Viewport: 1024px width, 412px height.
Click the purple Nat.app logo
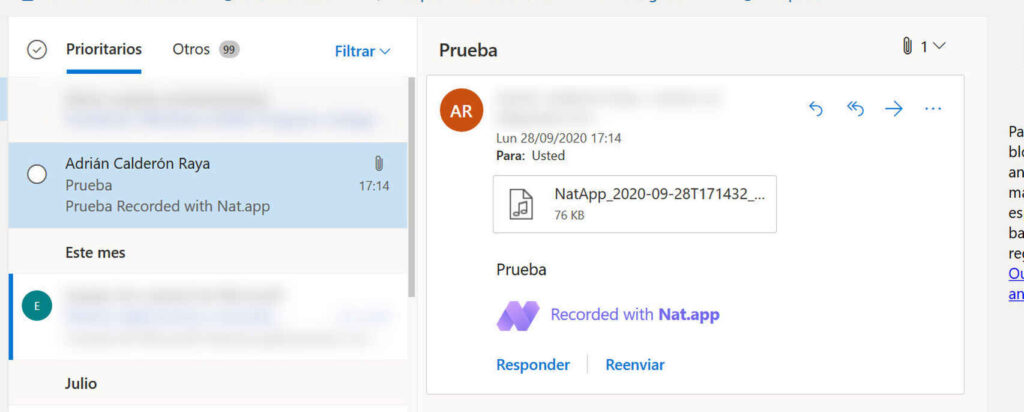click(518, 315)
